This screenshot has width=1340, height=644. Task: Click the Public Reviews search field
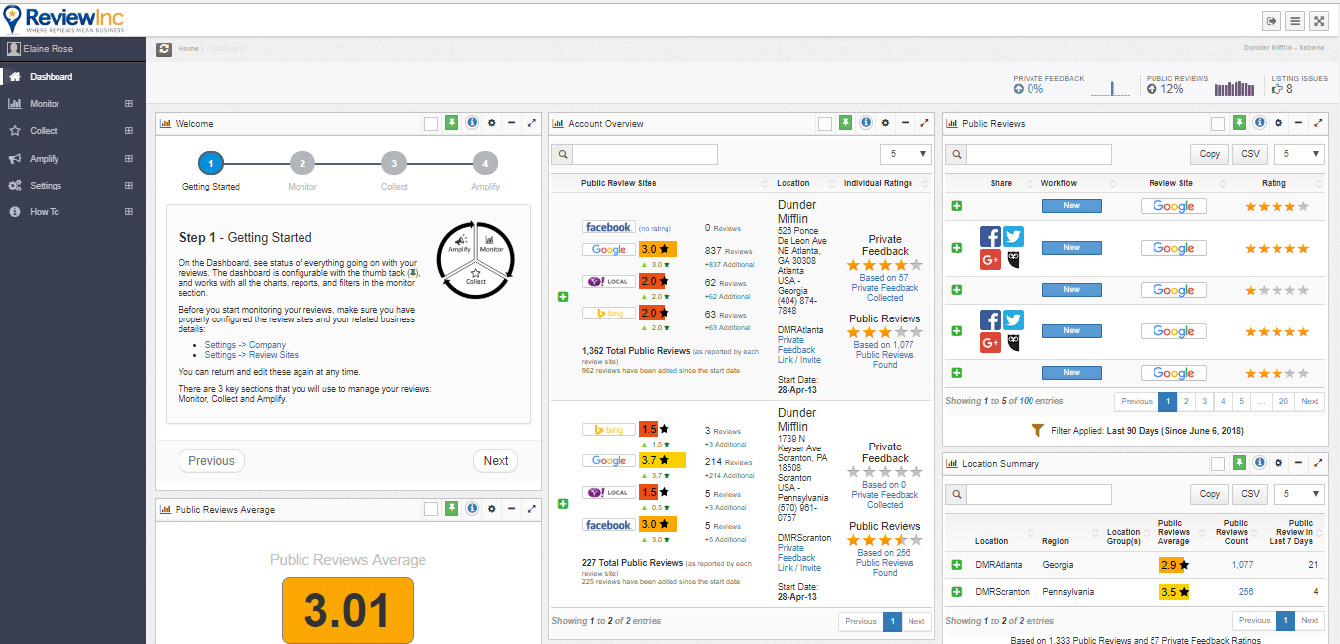(1039, 154)
